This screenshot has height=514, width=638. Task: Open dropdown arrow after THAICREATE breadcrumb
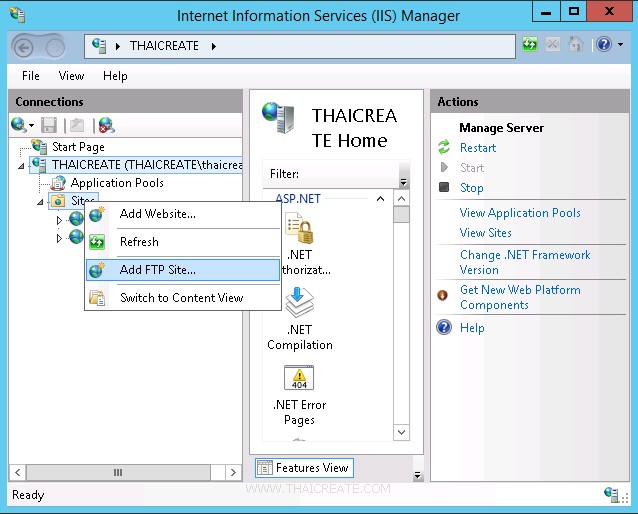(x=214, y=46)
